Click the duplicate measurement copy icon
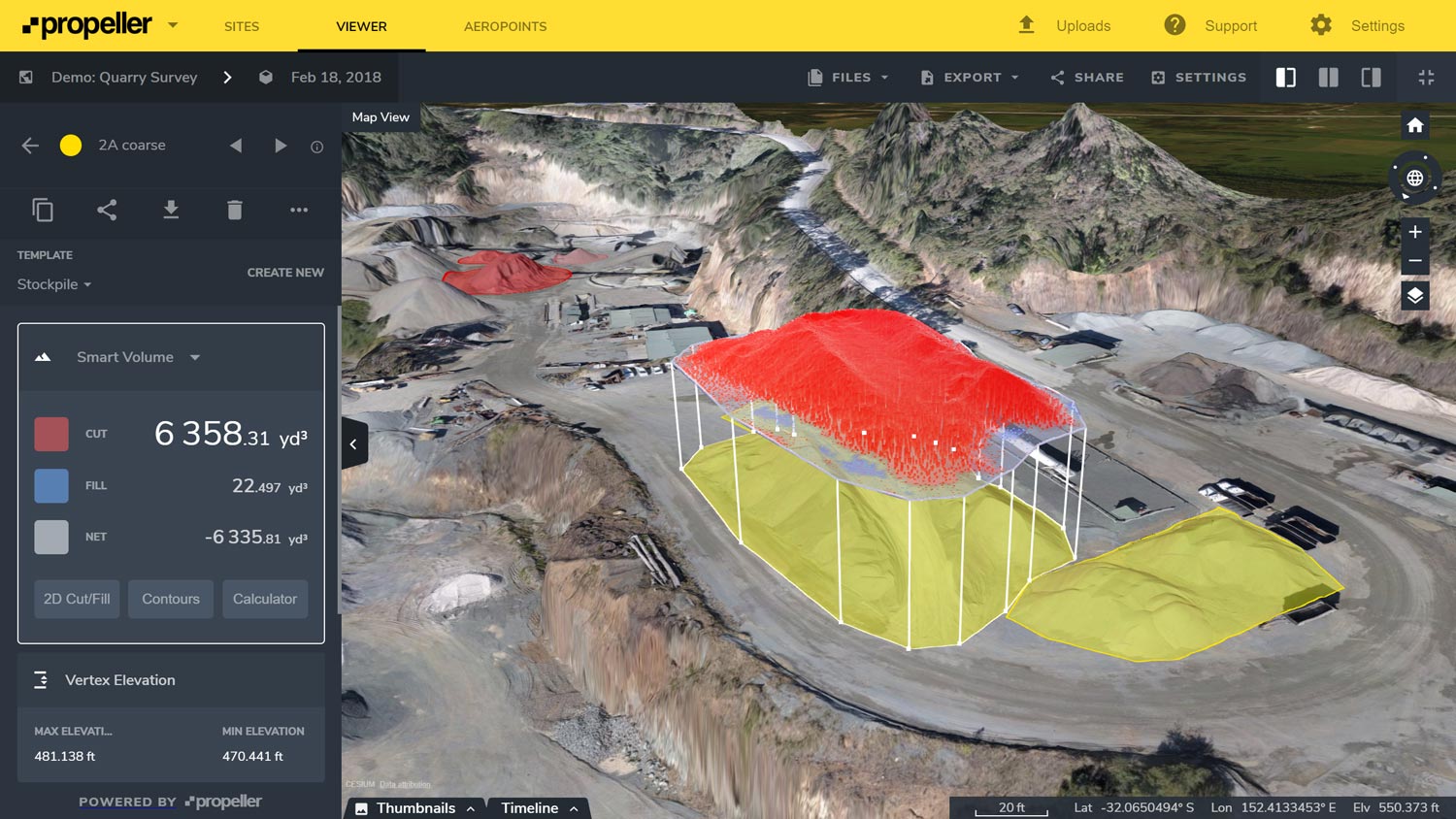This screenshot has height=819, width=1456. [x=43, y=210]
